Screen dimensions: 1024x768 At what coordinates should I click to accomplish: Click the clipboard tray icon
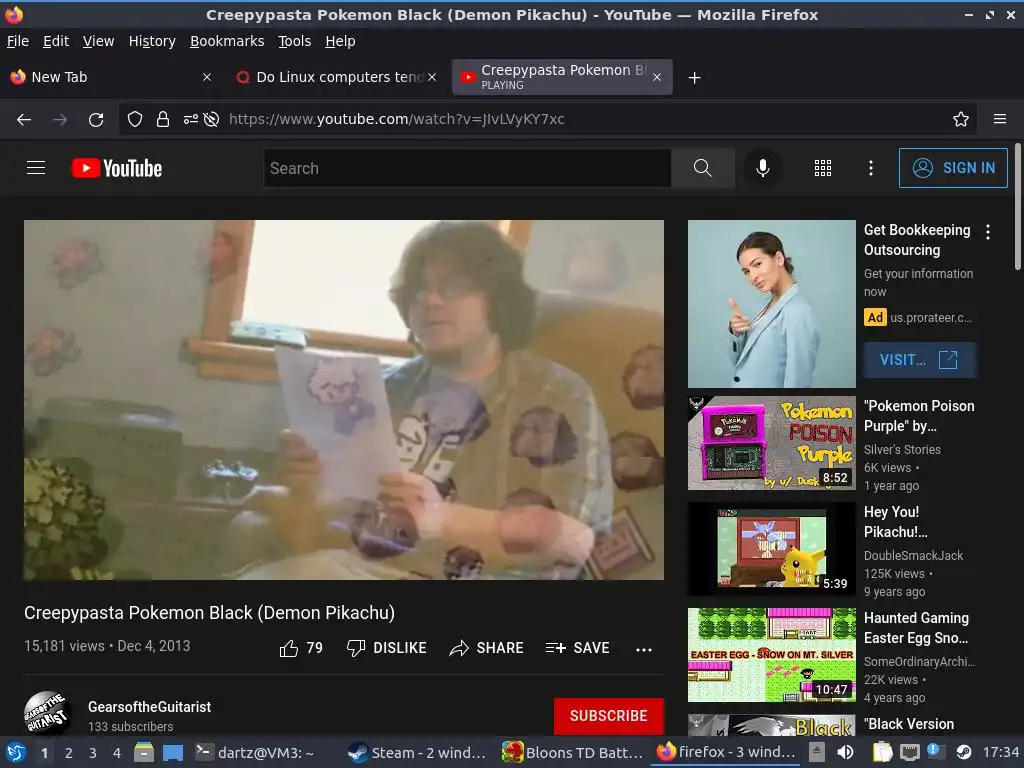[882, 752]
